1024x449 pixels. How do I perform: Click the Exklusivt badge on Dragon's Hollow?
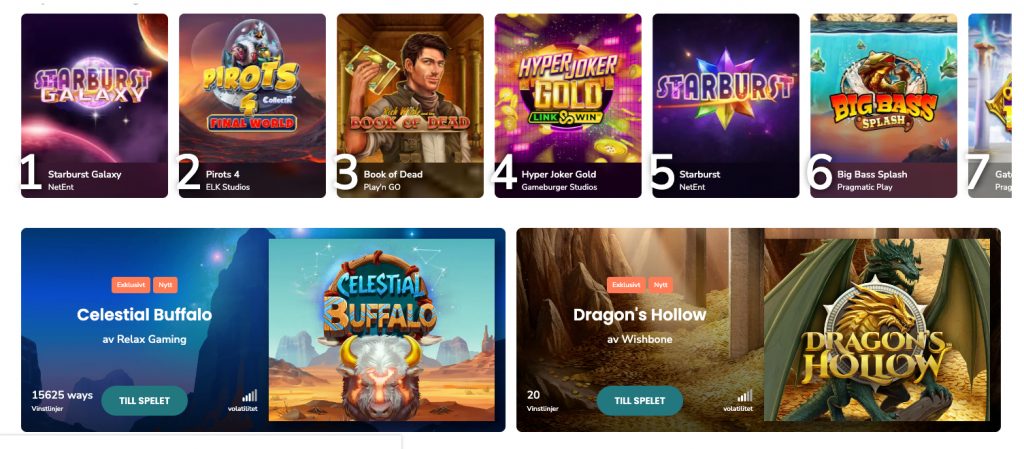[626, 285]
